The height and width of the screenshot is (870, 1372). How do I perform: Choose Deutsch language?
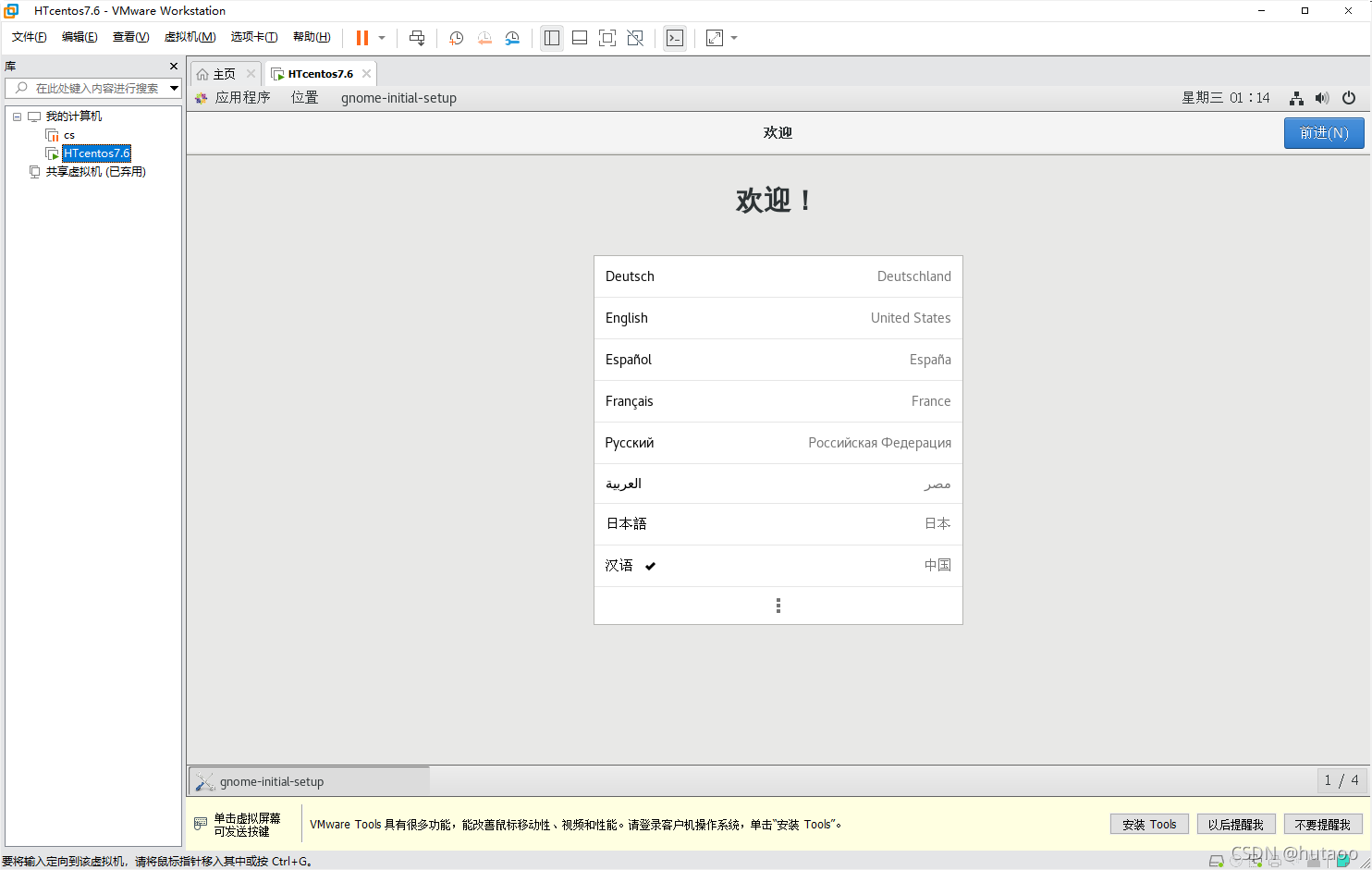(778, 276)
